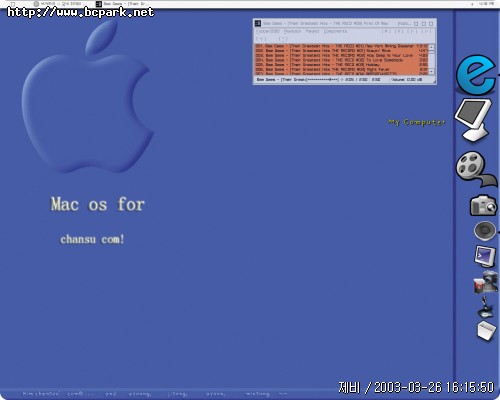500x400 pixels.
Task: Click the Bee Gees player taskbar entry
Action: click(121, 4)
